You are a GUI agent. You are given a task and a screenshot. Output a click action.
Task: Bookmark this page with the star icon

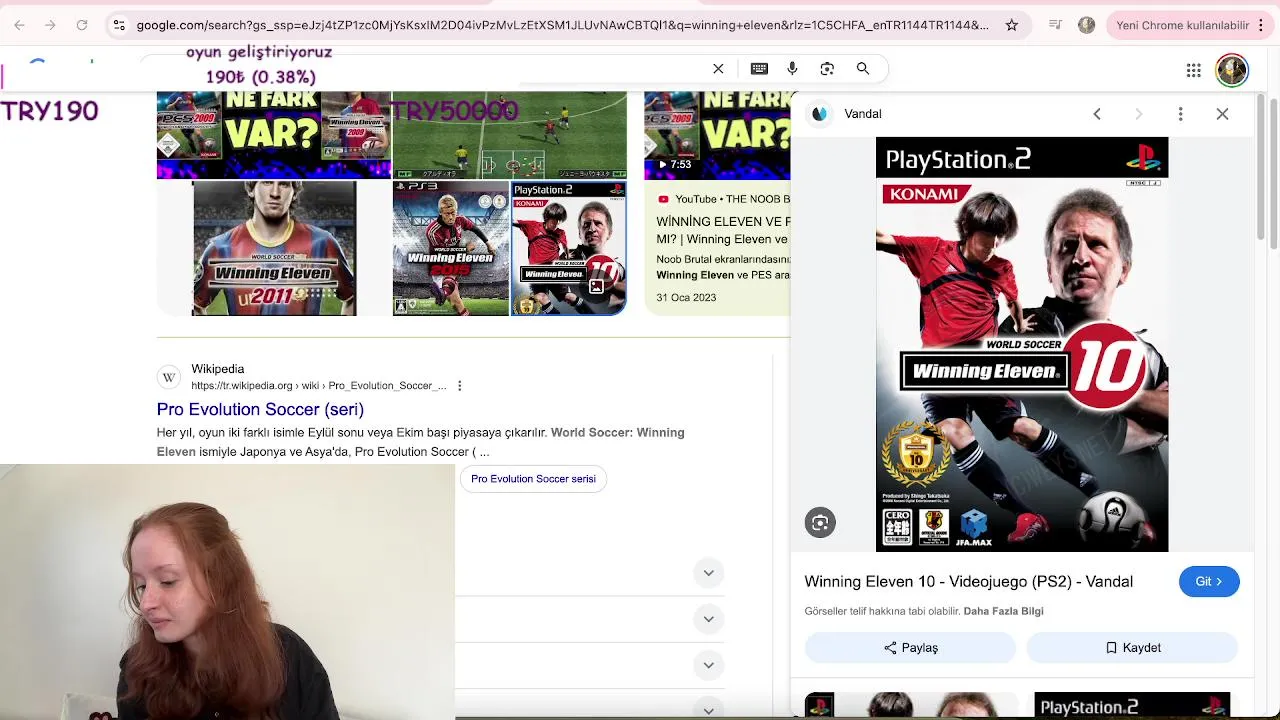point(1012,25)
